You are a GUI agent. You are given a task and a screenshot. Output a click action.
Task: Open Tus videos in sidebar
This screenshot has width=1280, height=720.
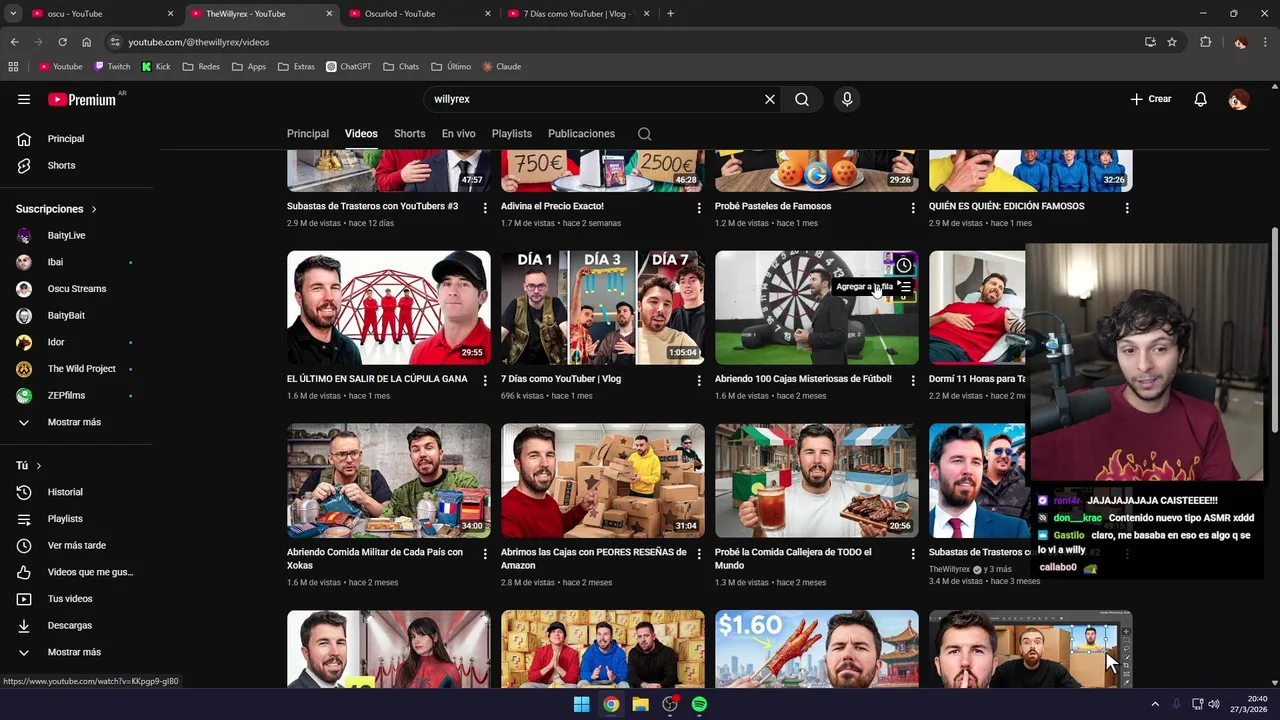pyautogui.click(x=76, y=599)
